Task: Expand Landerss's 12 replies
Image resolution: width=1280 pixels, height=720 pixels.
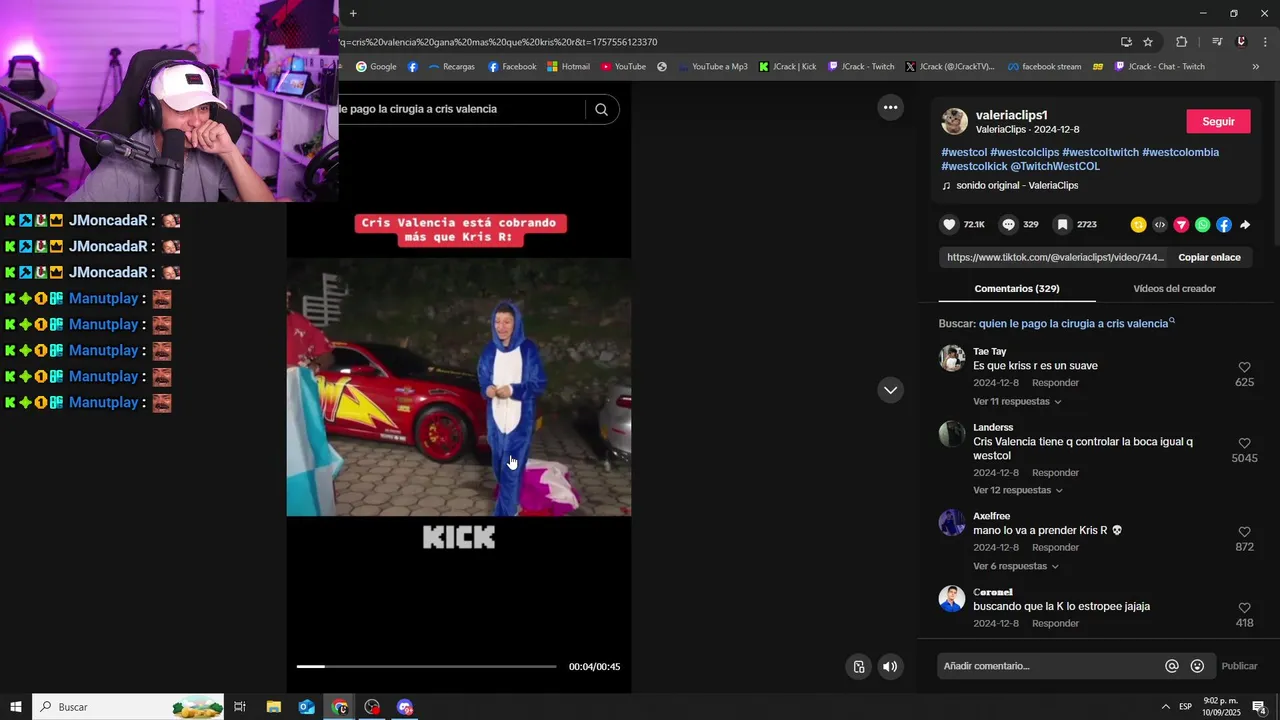Action: click(1018, 491)
